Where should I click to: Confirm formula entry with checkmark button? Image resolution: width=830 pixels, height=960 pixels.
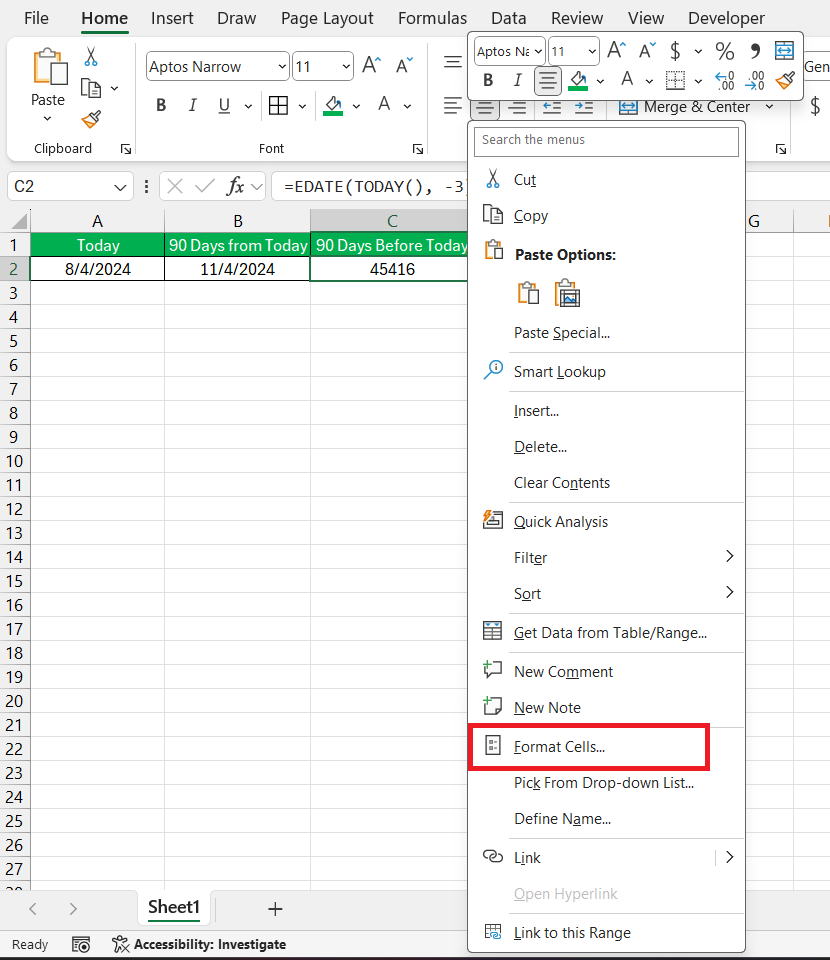tap(204, 186)
